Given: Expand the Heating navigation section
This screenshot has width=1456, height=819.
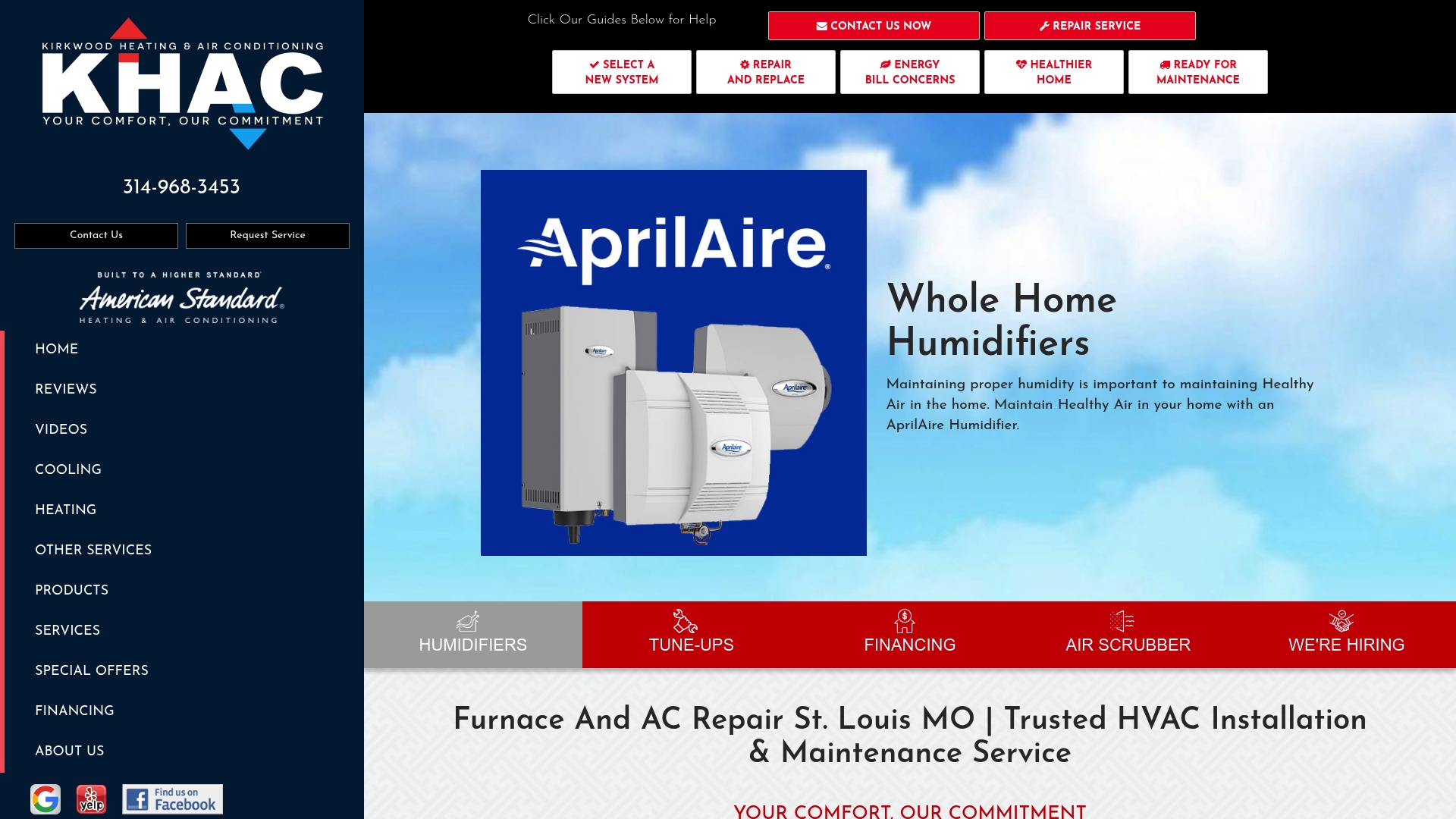Looking at the screenshot, I should point(65,510).
